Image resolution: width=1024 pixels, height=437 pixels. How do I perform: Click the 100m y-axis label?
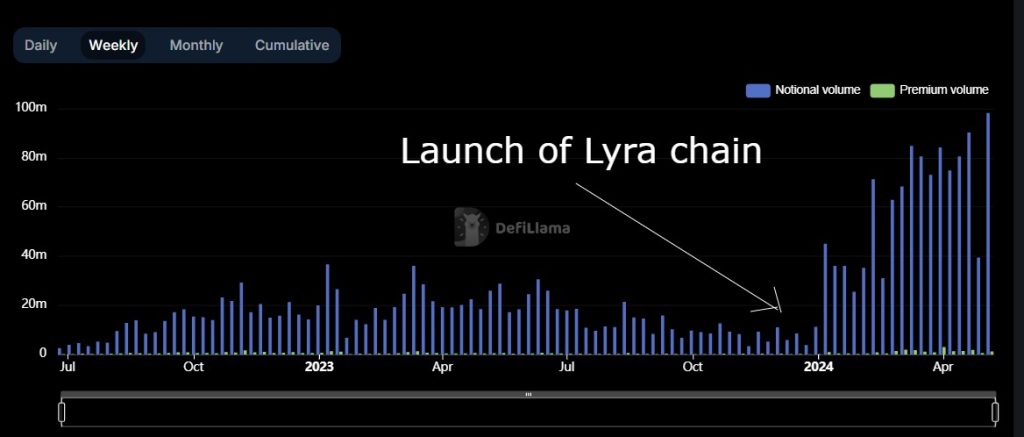click(31, 108)
